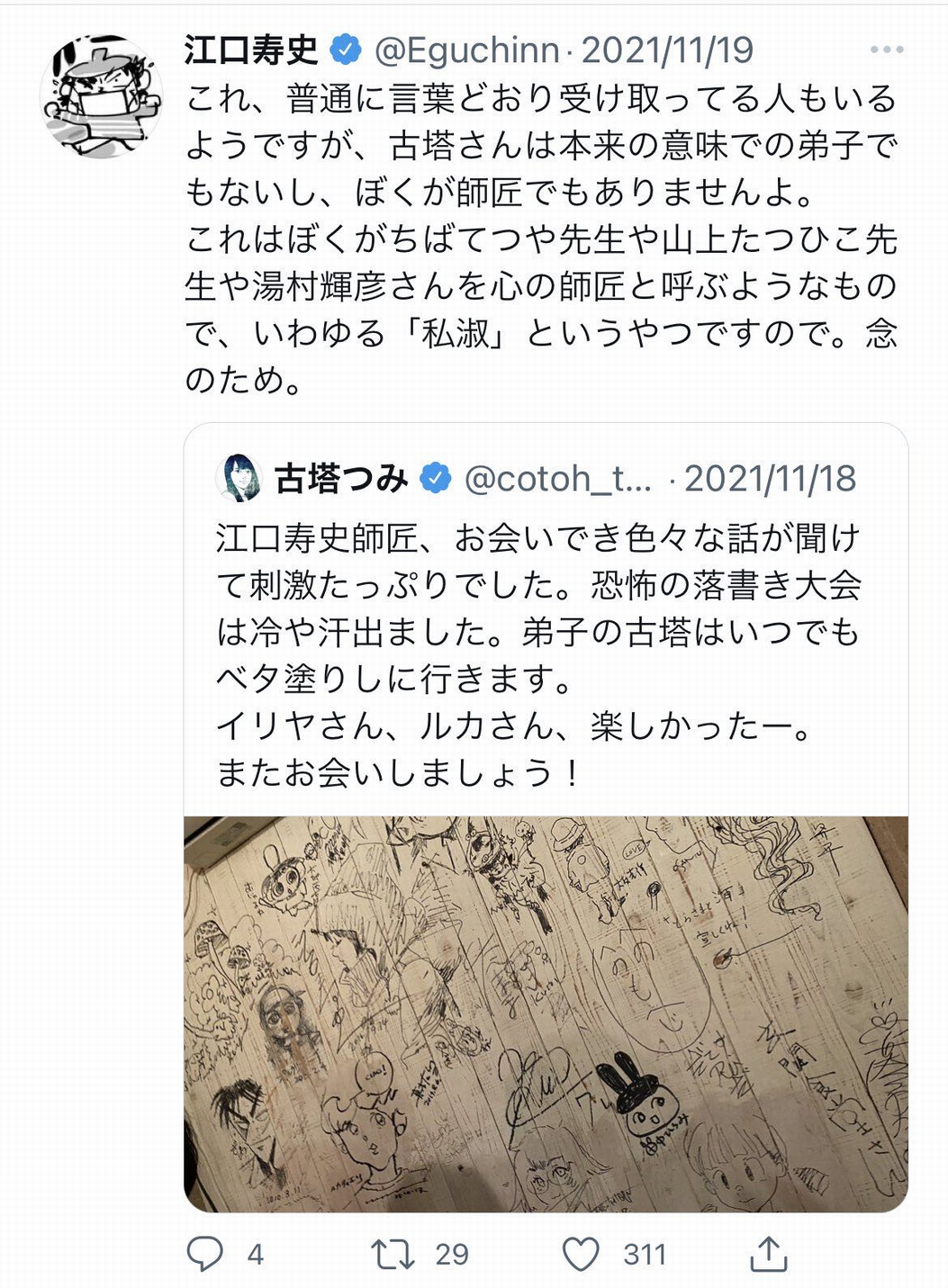Open the 2021/11/18 quoted tweet timestamp
This screenshot has height=1288, width=948.
pyautogui.click(x=770, y=479)
